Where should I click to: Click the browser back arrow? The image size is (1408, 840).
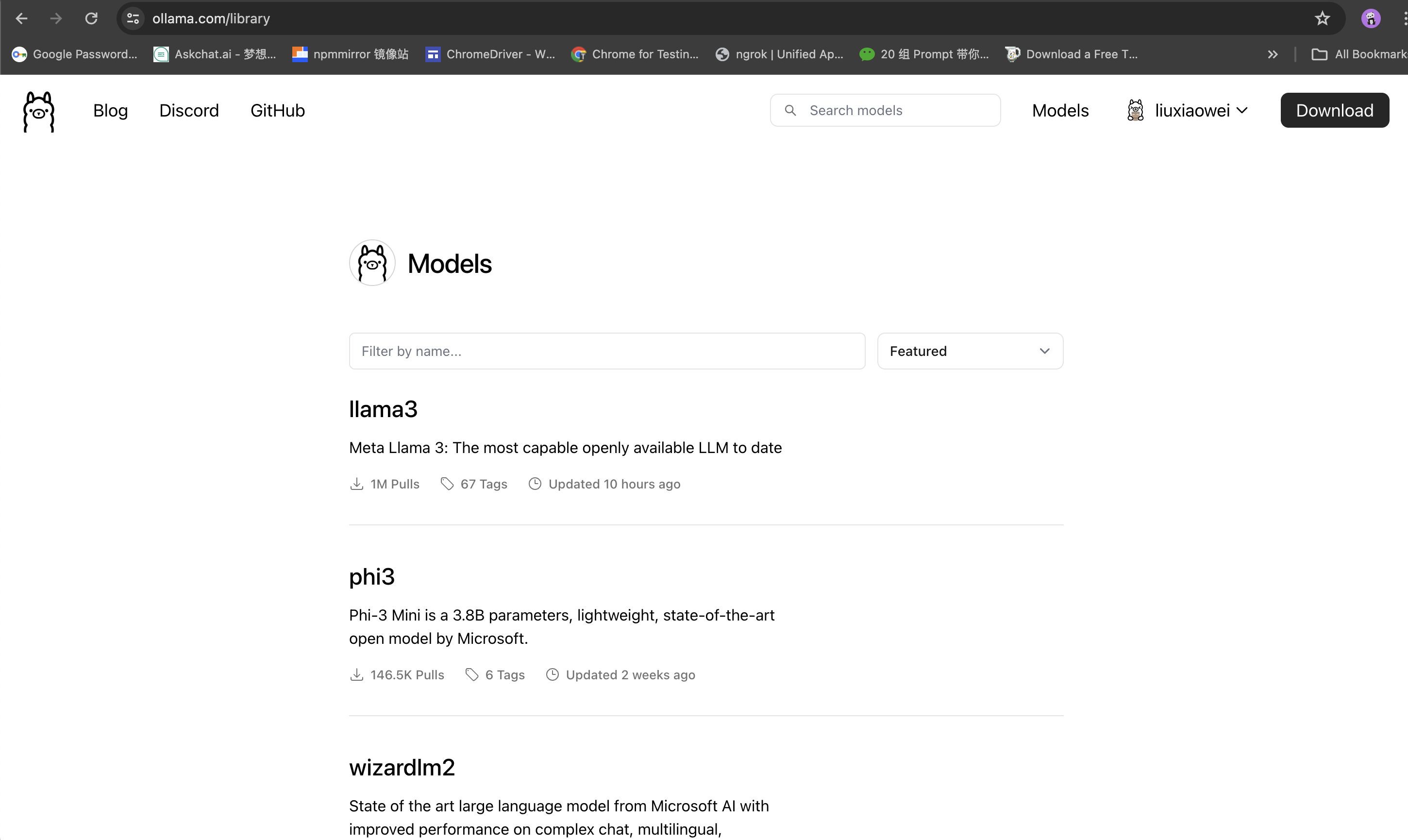[21, 18]
